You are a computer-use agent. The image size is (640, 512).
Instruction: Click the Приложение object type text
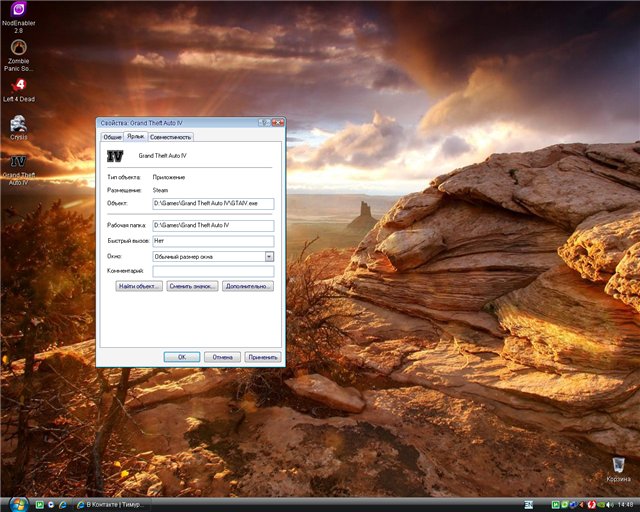pos(169,177)
